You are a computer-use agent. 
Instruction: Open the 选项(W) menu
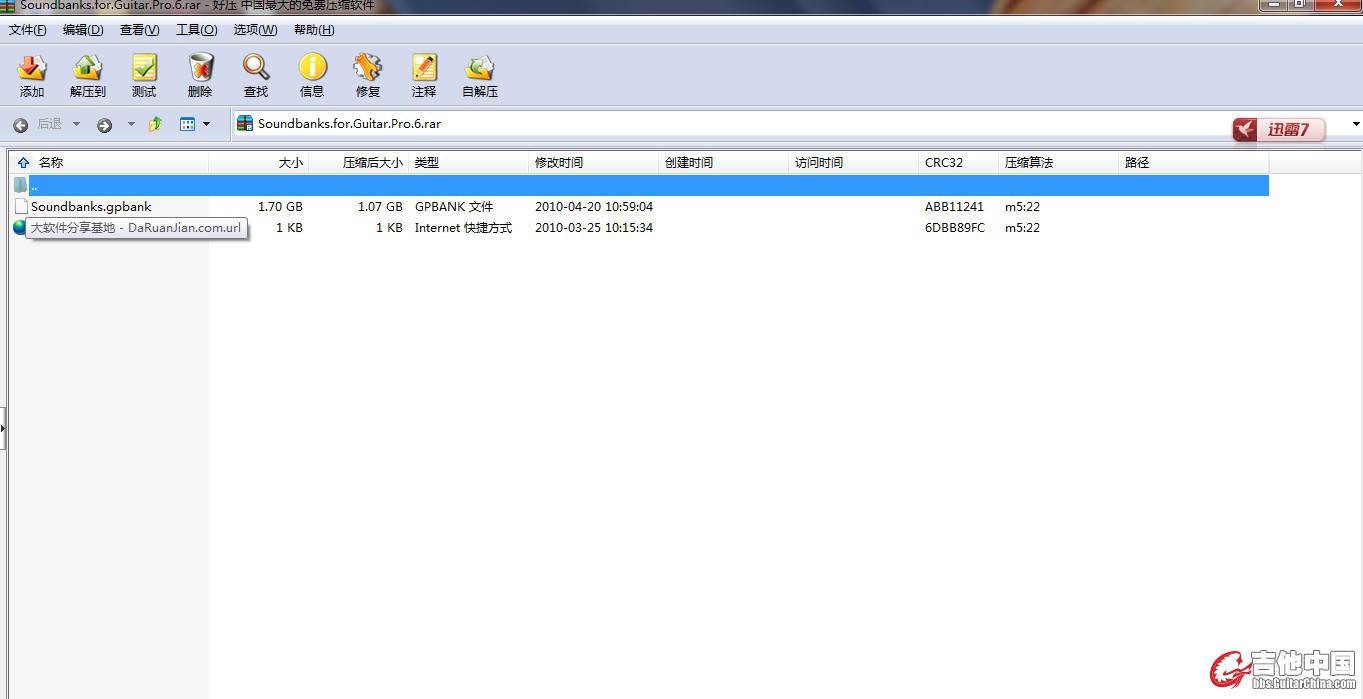pyautogui.click(x=256, y=30)
